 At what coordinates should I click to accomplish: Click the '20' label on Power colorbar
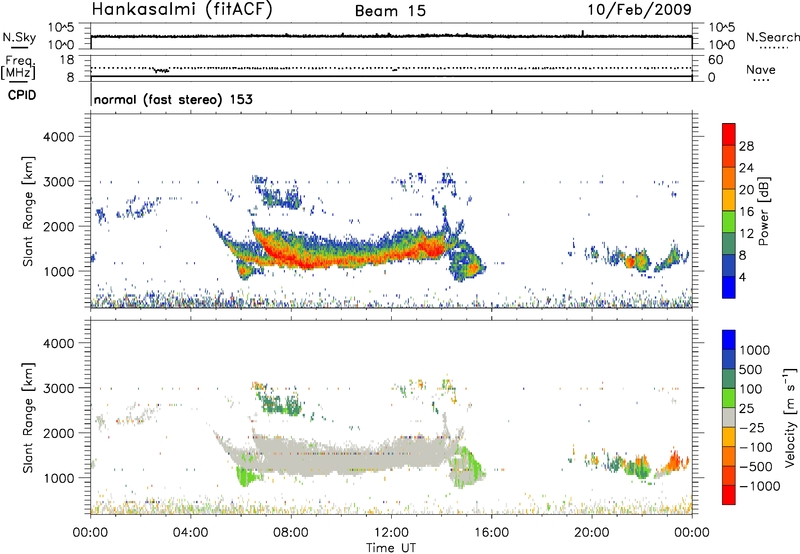click(746, 190)
